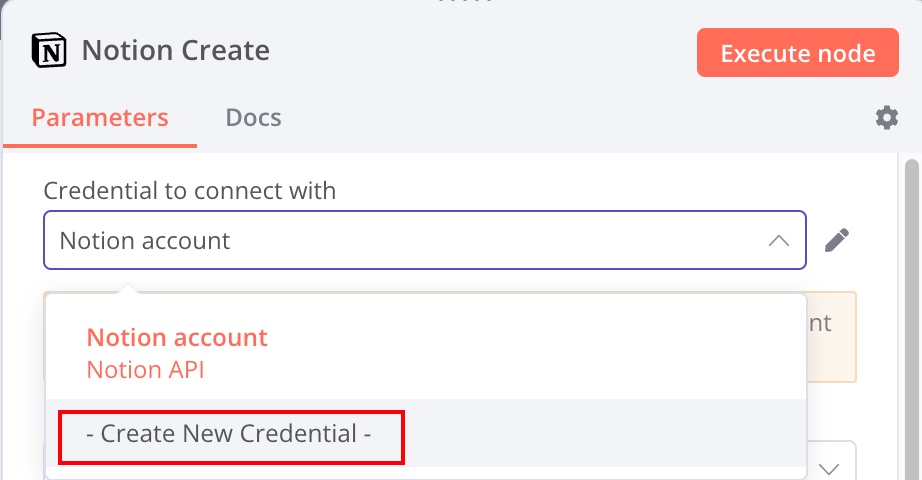This screenshot has width=922, height=480.
Task: Click the Credential to connect with label
Action: point(190,190)
